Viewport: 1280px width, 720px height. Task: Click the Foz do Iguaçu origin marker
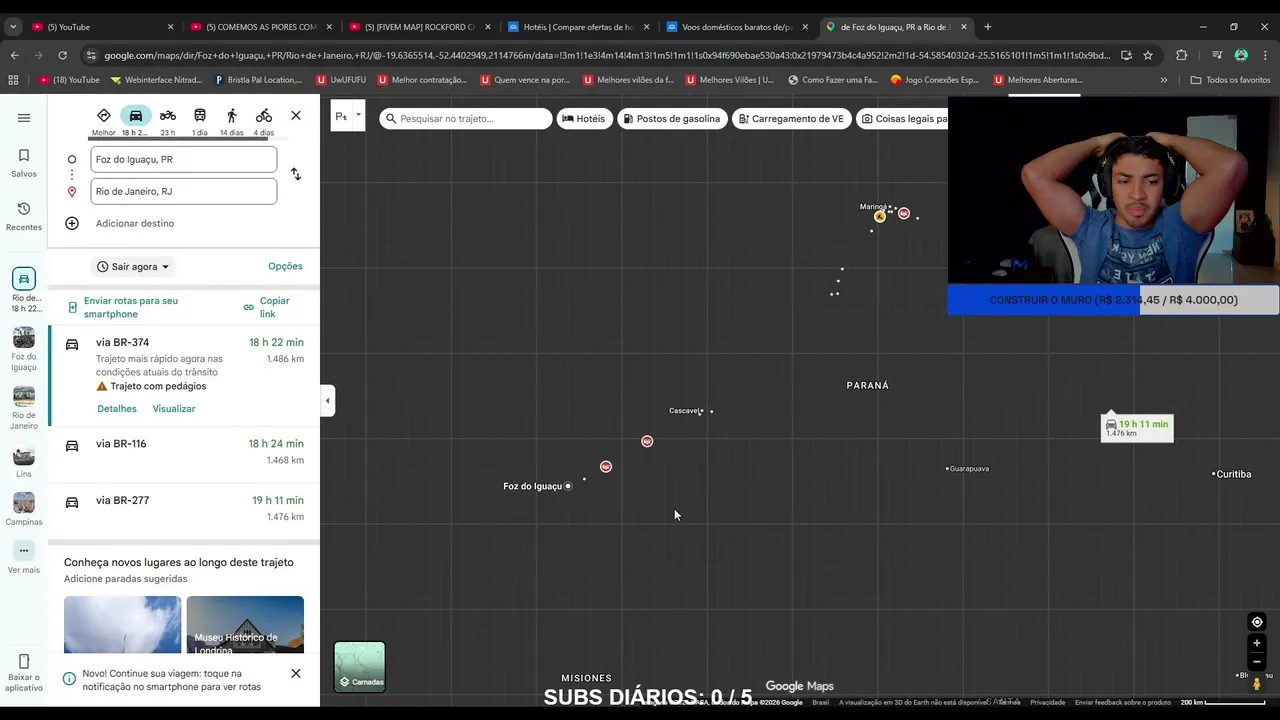click(x=568, y=486)
